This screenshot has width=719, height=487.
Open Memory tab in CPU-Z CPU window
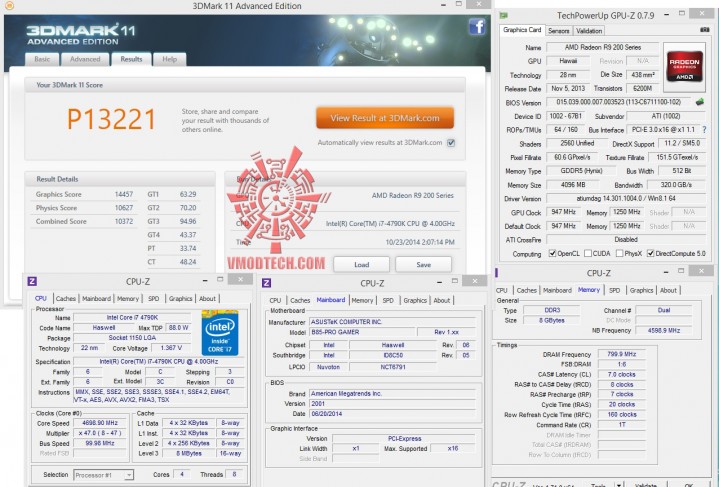coord(127,299)
